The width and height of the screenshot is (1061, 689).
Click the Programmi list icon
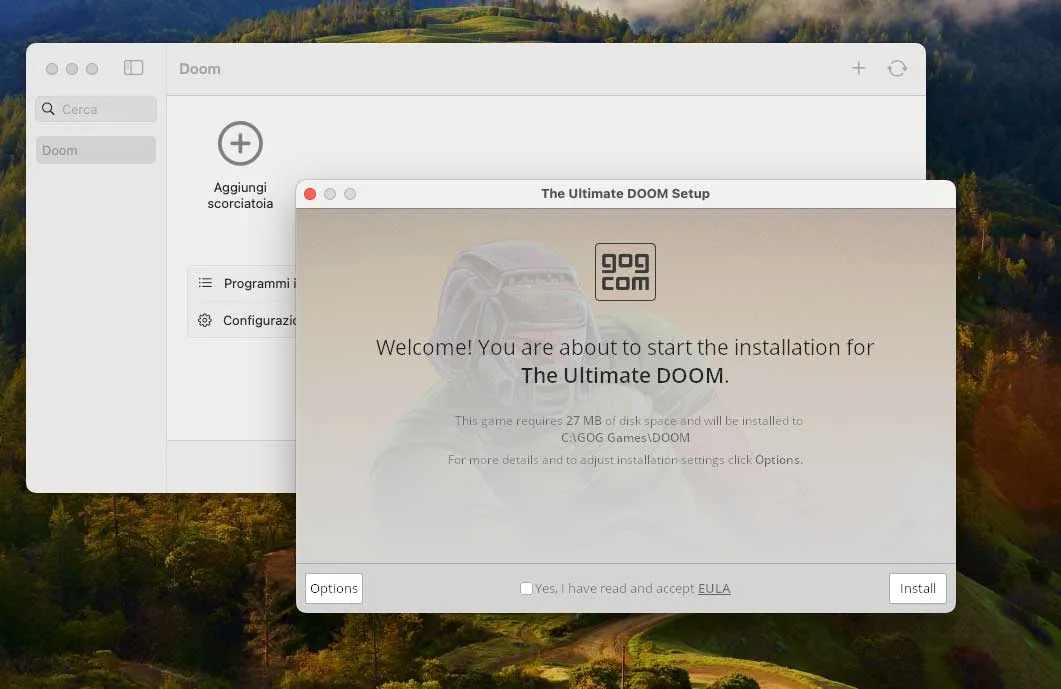(205, 283)
